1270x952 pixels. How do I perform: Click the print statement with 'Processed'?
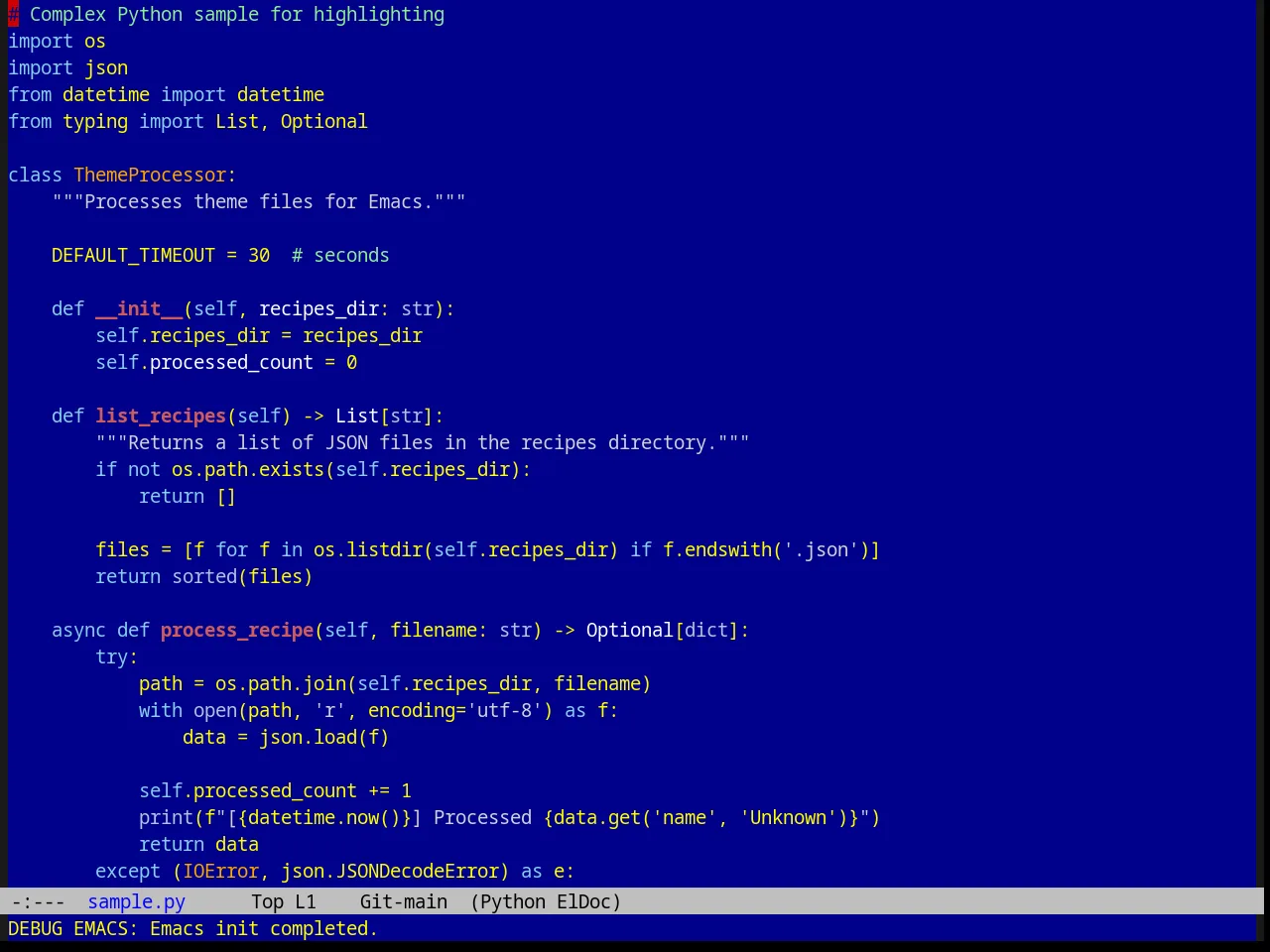510,817
